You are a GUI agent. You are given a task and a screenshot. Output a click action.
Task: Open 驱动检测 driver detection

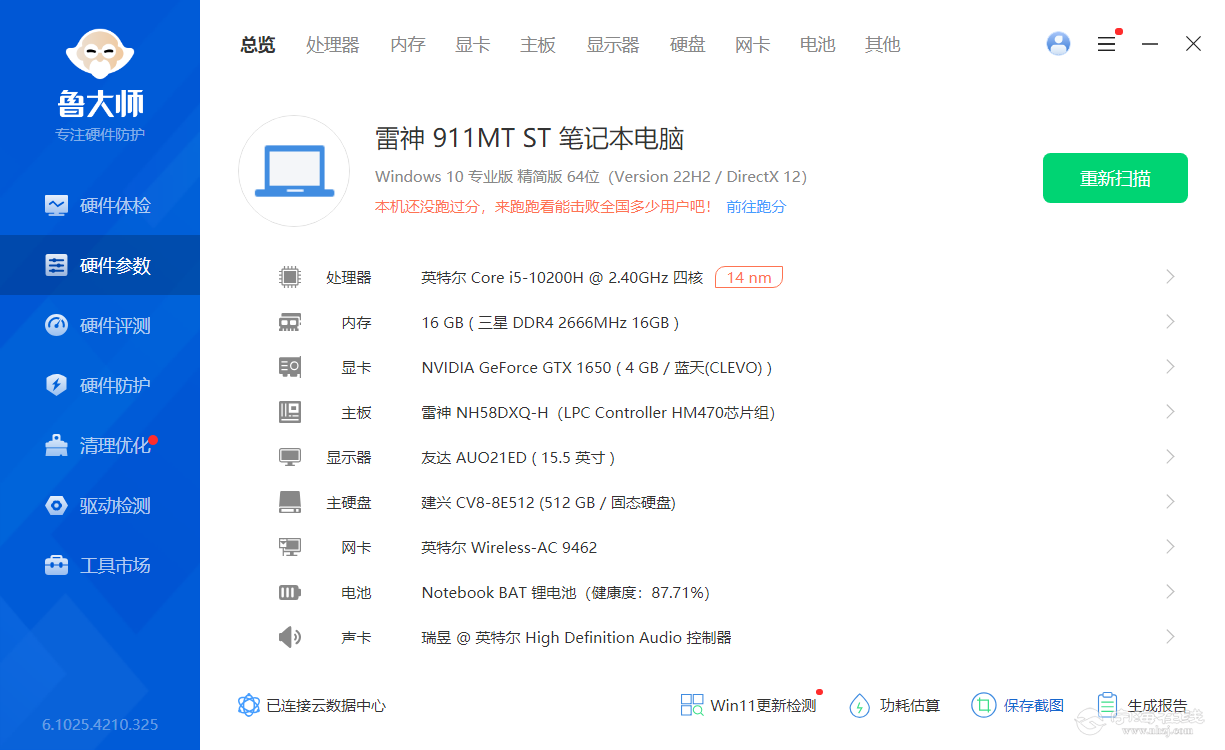coord(100,505)
